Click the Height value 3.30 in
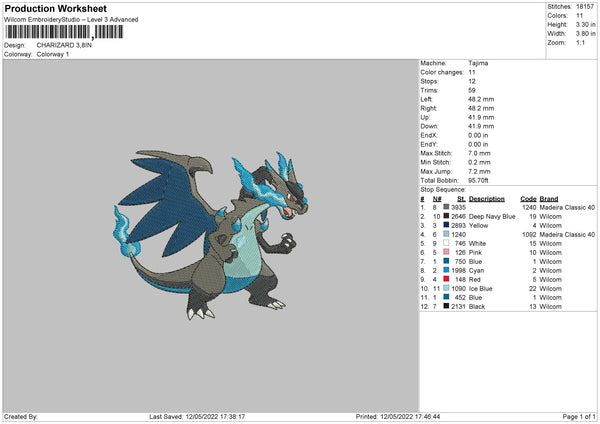 tap(585, 24)
